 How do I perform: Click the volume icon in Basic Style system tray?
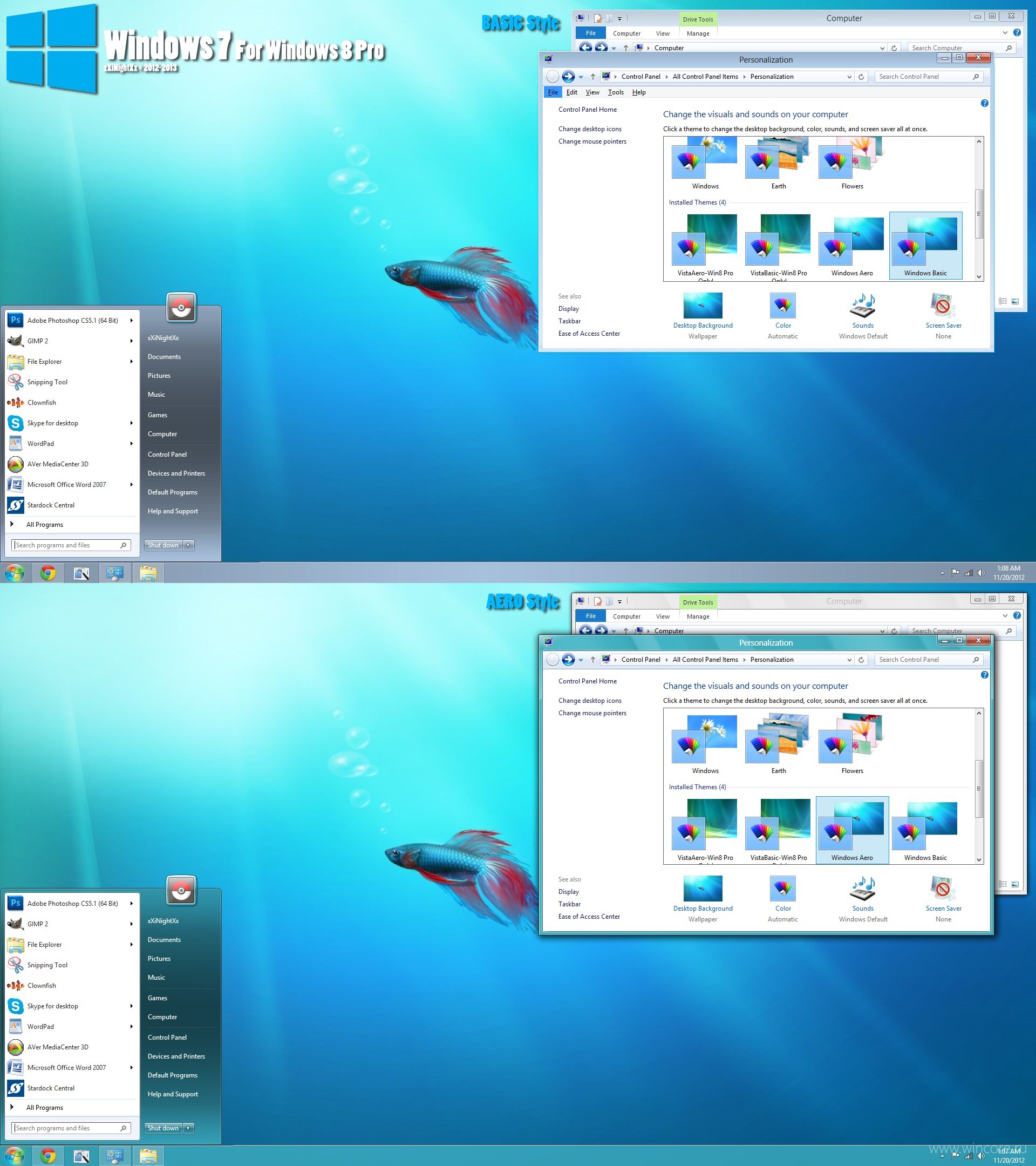[x=982, y=573]
